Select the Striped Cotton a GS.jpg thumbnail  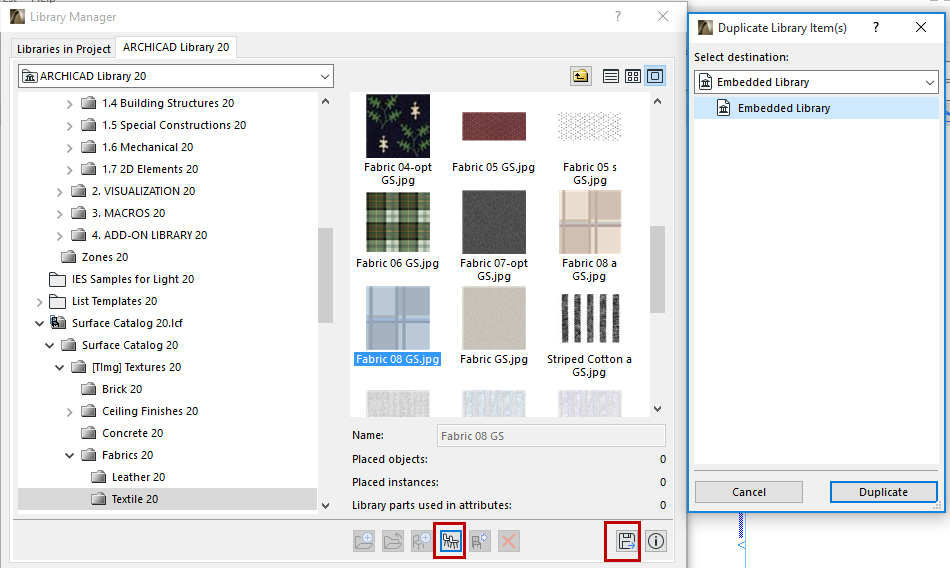590,318
